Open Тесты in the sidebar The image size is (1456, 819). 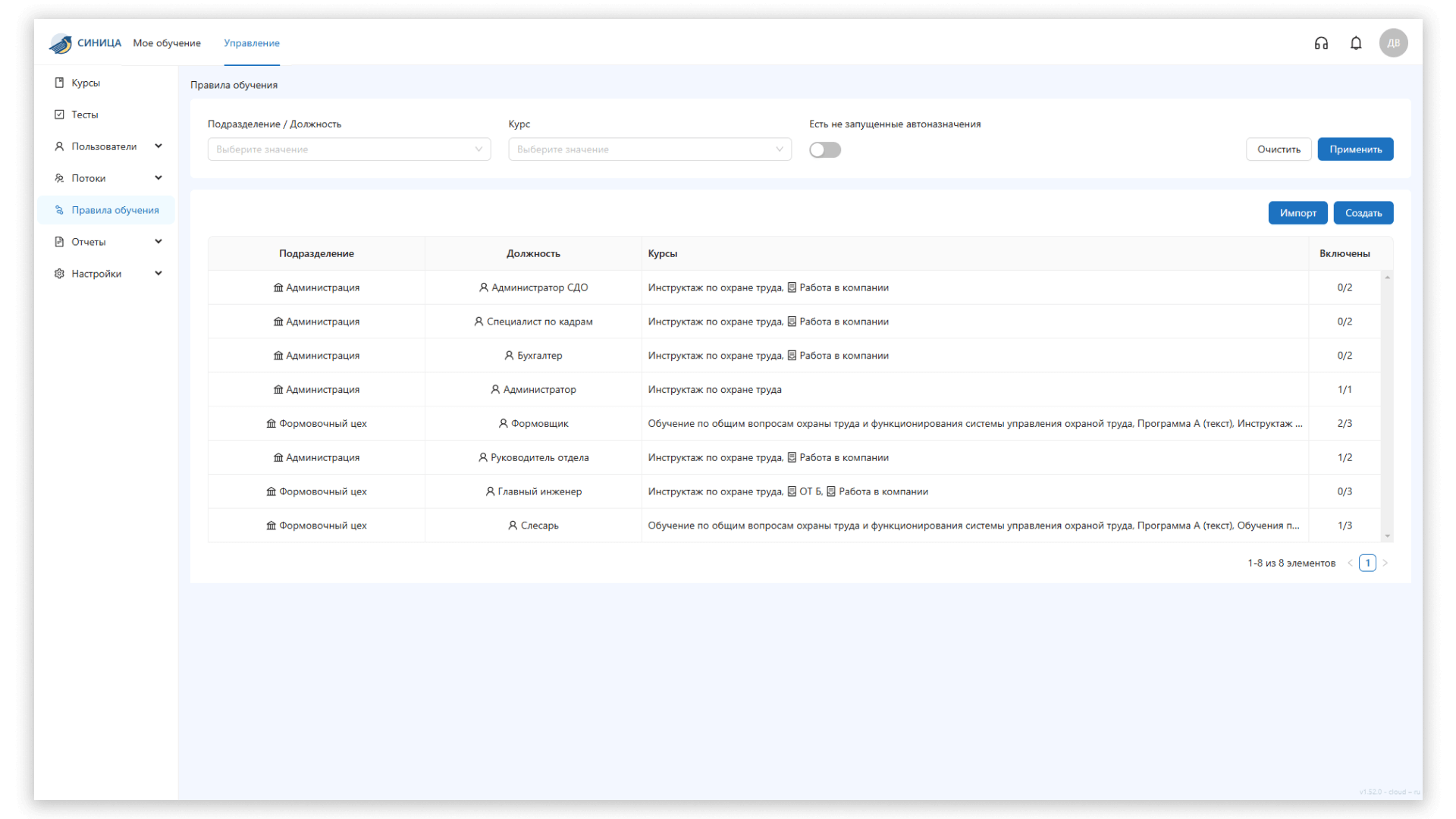(x=85, y=115)
